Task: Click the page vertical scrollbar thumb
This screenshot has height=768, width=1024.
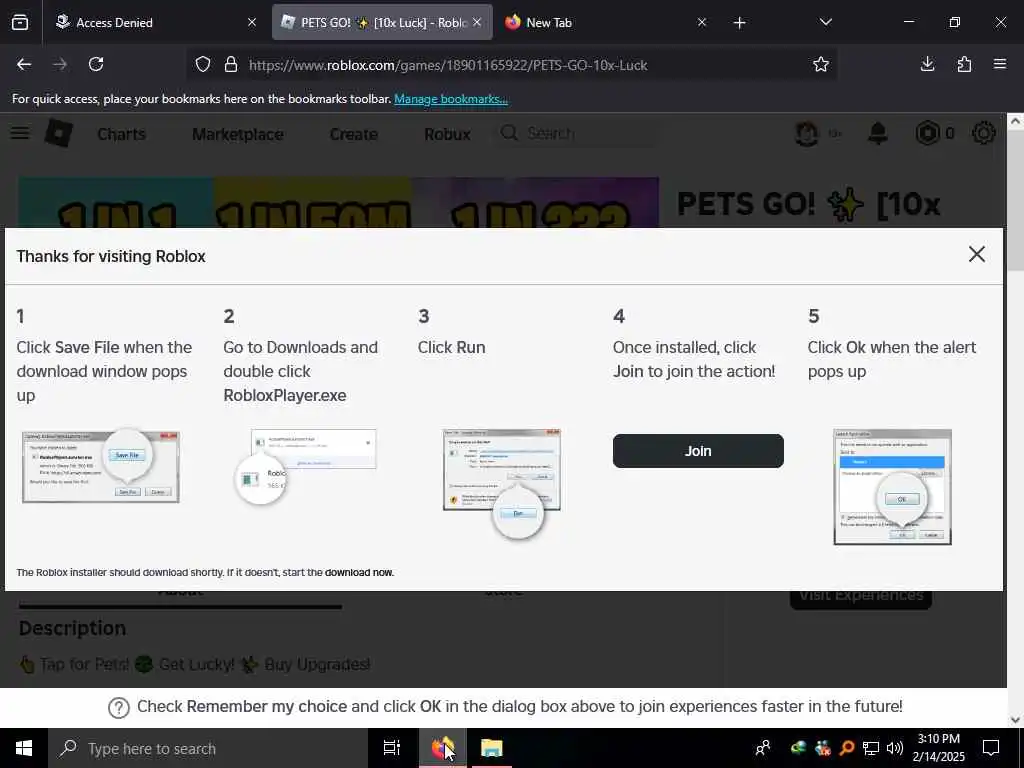Action: [x=1015, y=199]
